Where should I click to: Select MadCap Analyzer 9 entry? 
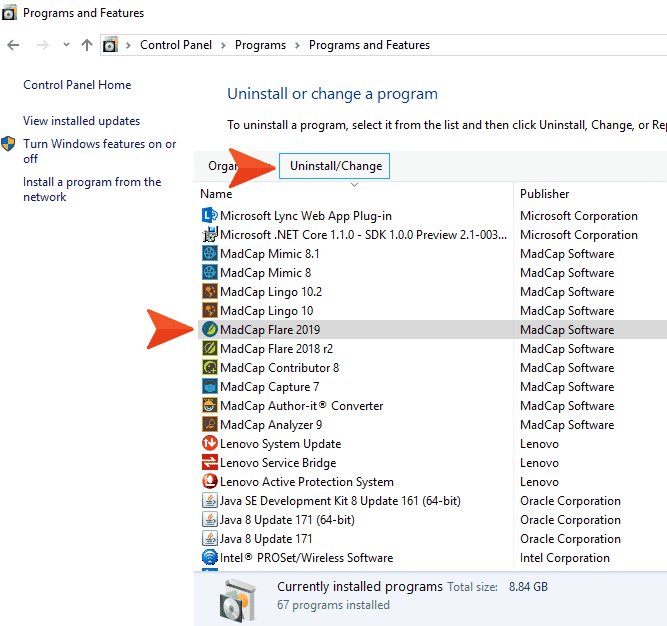pos(271,424)
